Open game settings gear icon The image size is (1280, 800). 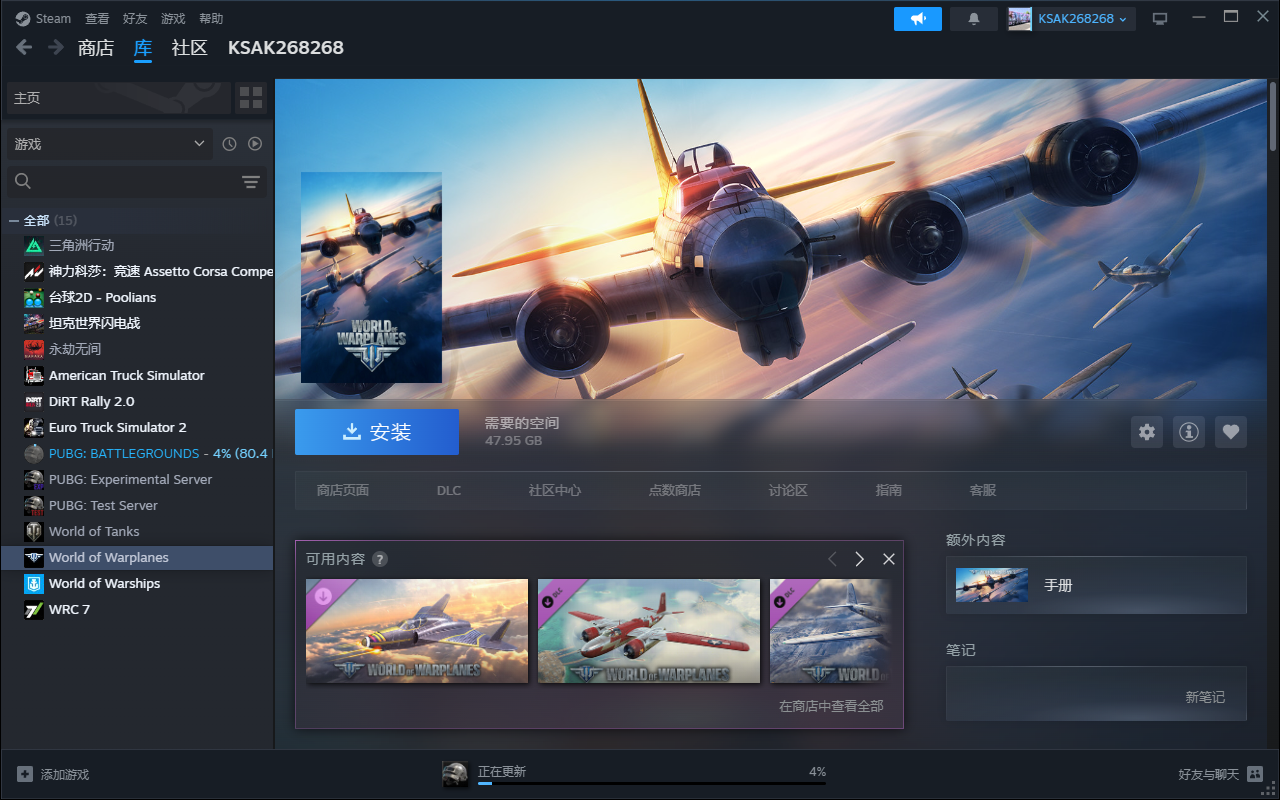(x=1147, y=432)
